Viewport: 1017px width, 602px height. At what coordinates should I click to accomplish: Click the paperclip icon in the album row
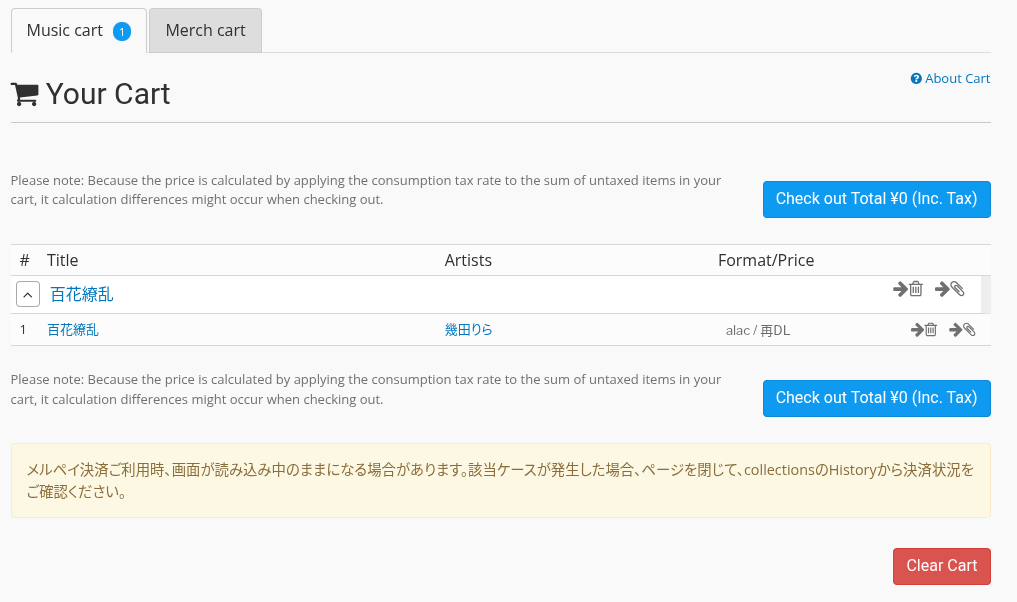point(957,289)
